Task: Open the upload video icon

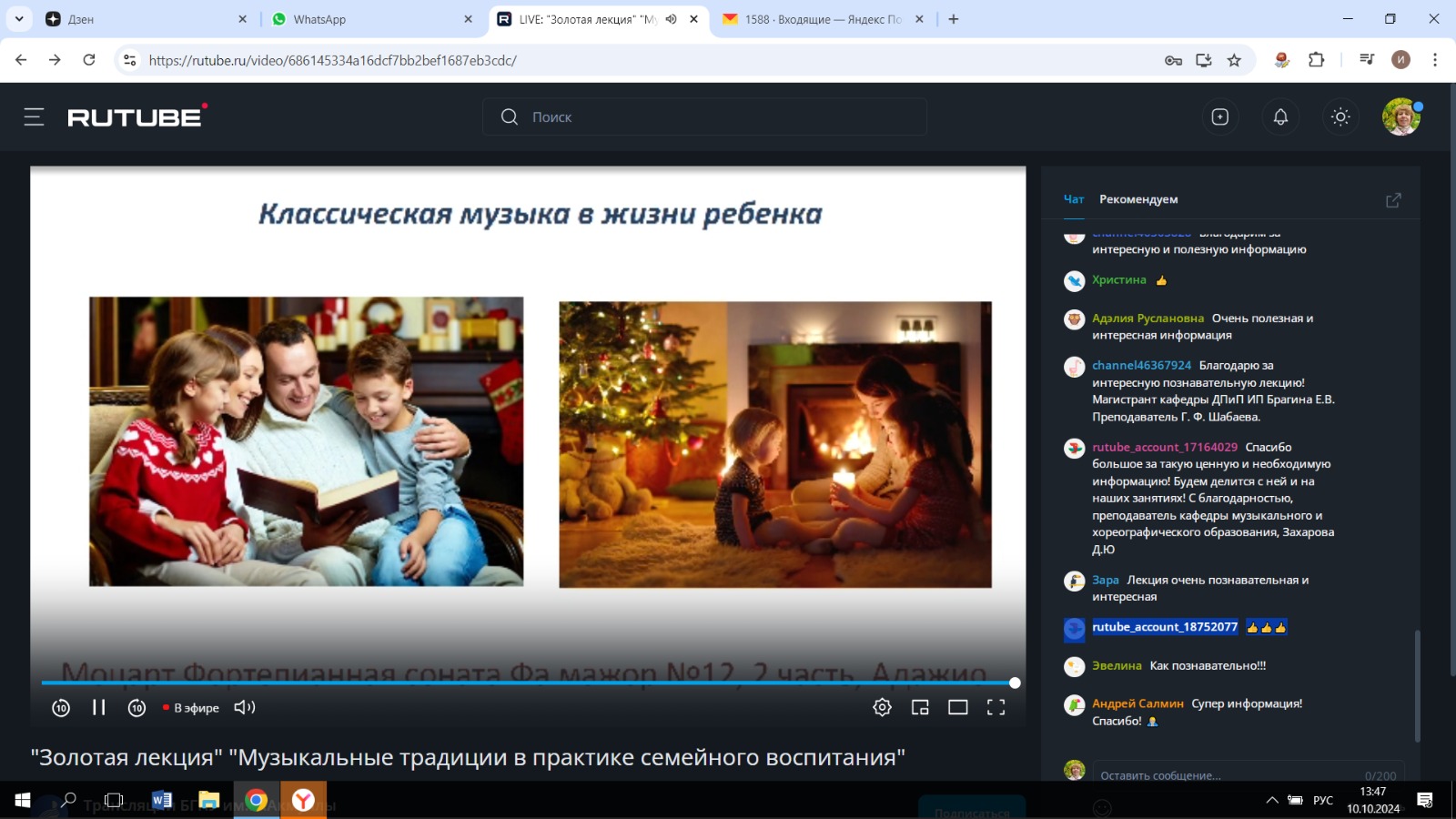Action: pyautogui.click(x=1220, y=116)
